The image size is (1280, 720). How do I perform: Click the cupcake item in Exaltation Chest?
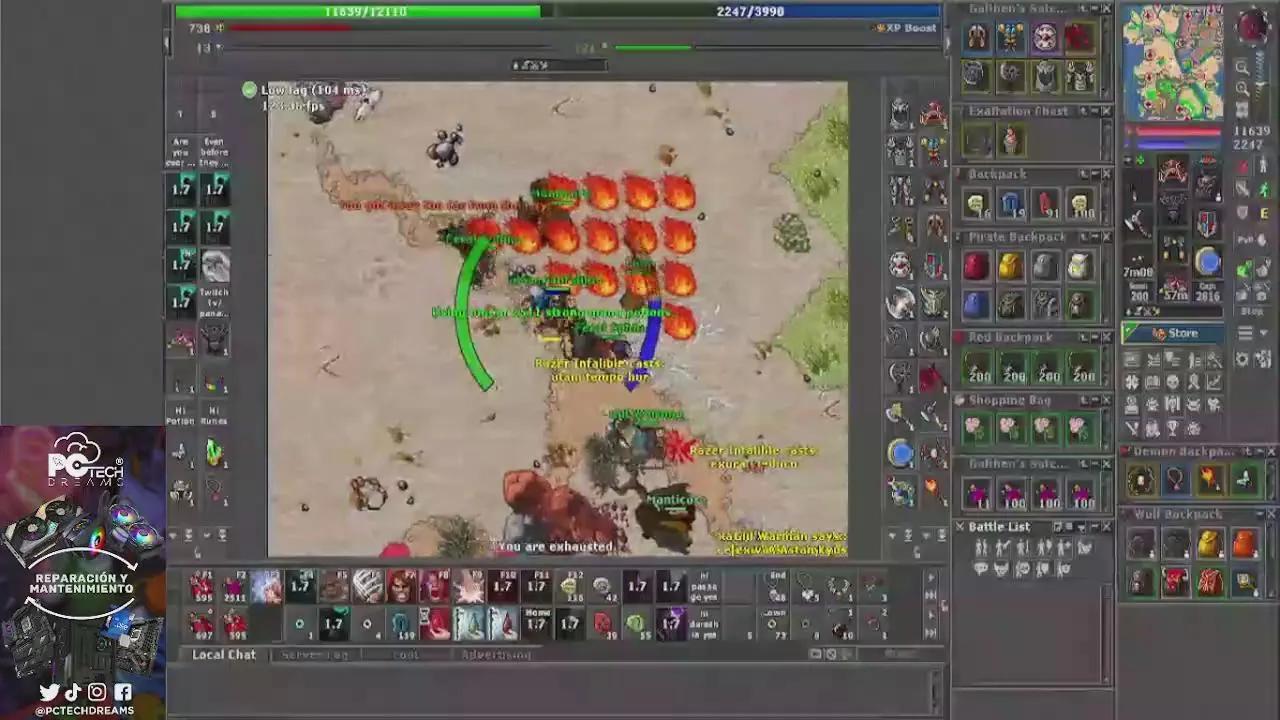click(x=1011, y=140)
